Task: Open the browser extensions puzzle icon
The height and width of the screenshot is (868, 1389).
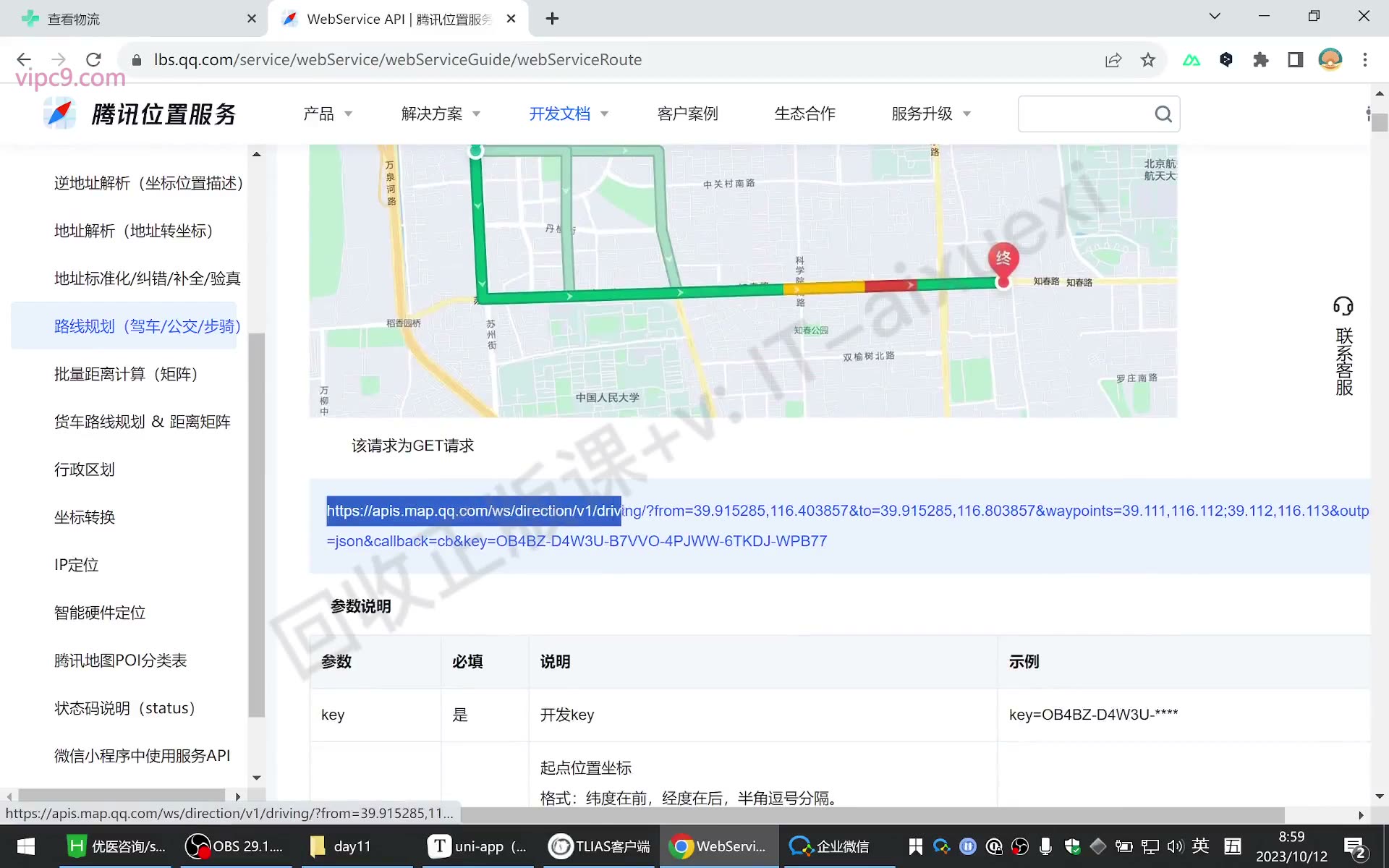Action: (x=1261, y=60)
